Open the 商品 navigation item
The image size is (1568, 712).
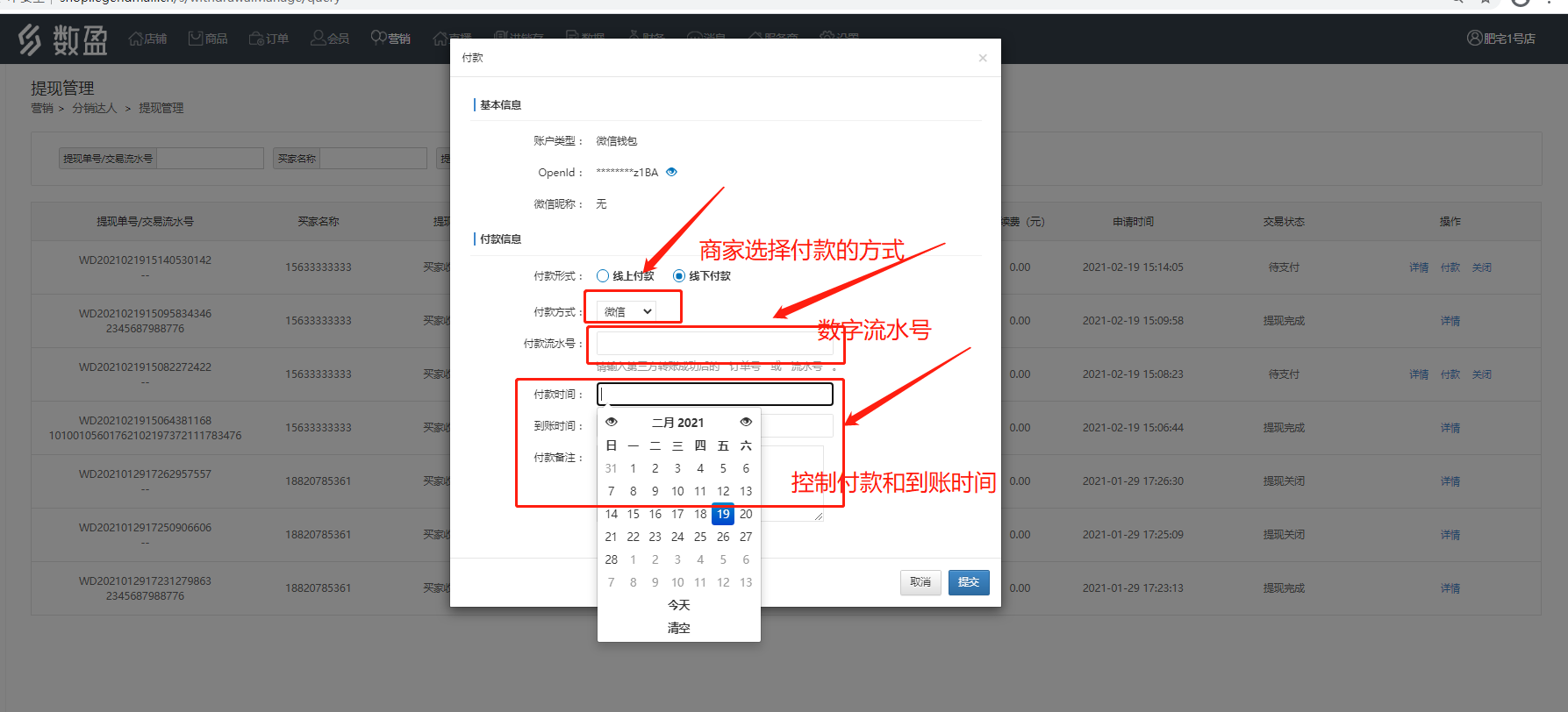(208, 39)
